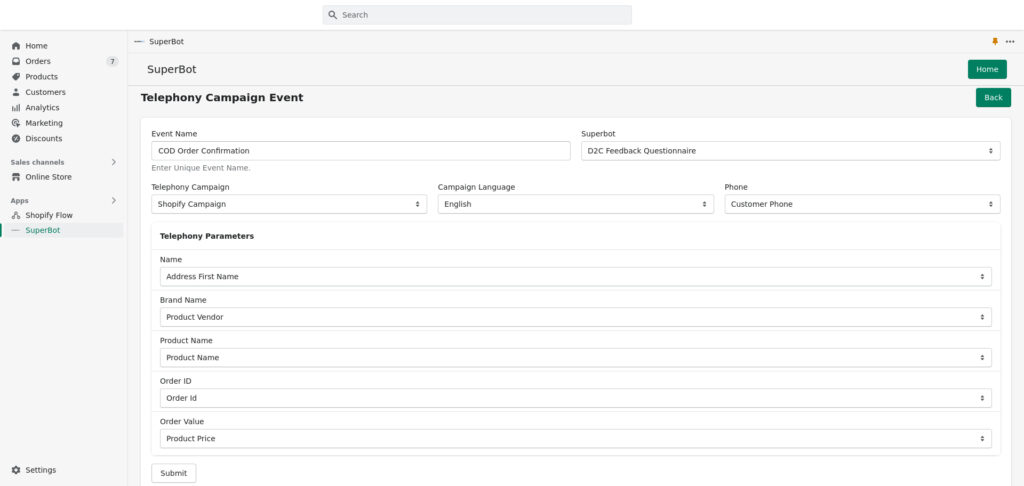This screenshot has width=1024, height=486.
Task: Open Analytics bar chart icon
Action: click(16, 108)
